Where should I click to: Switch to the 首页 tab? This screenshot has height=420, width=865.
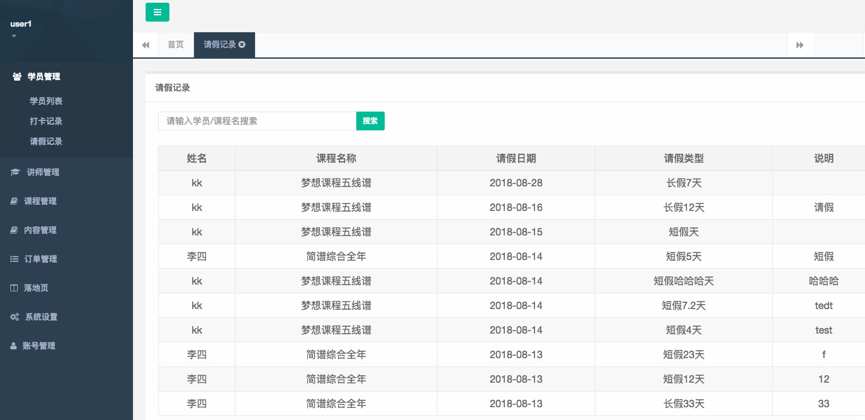(176, 45)
